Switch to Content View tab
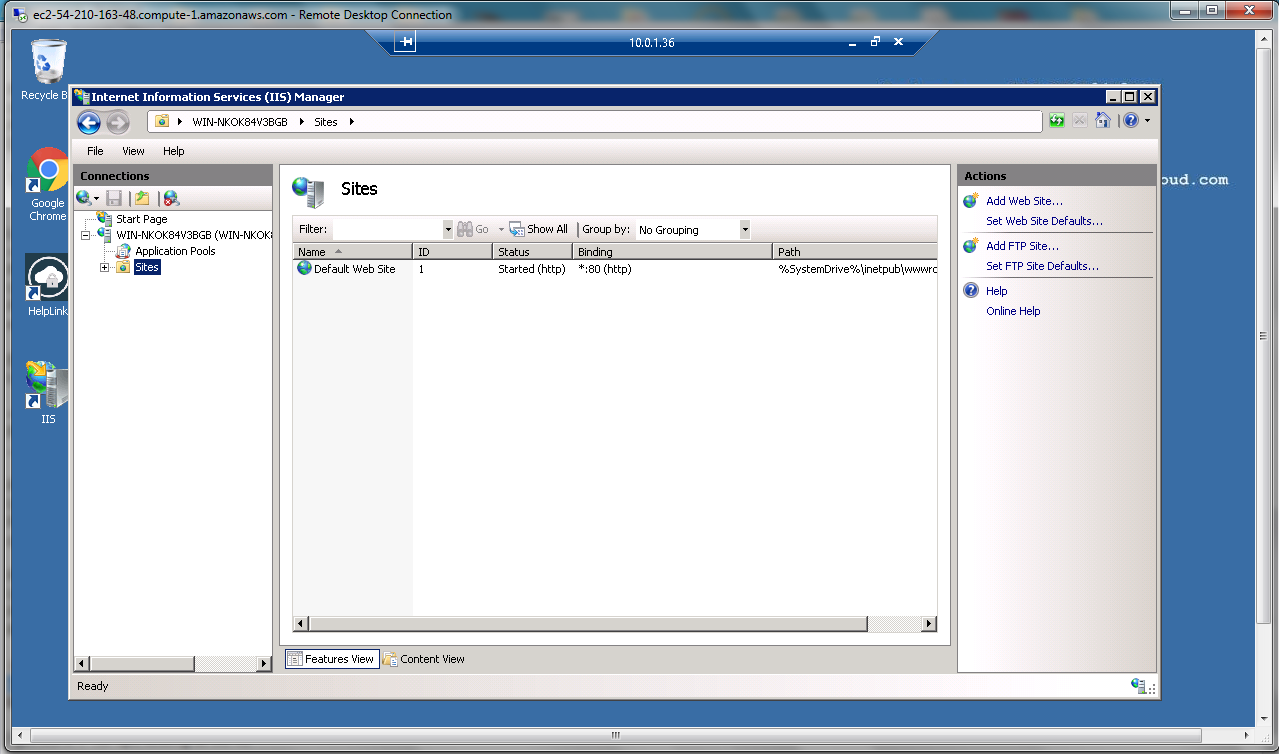The image size is (1279, 754). (424, 659)
